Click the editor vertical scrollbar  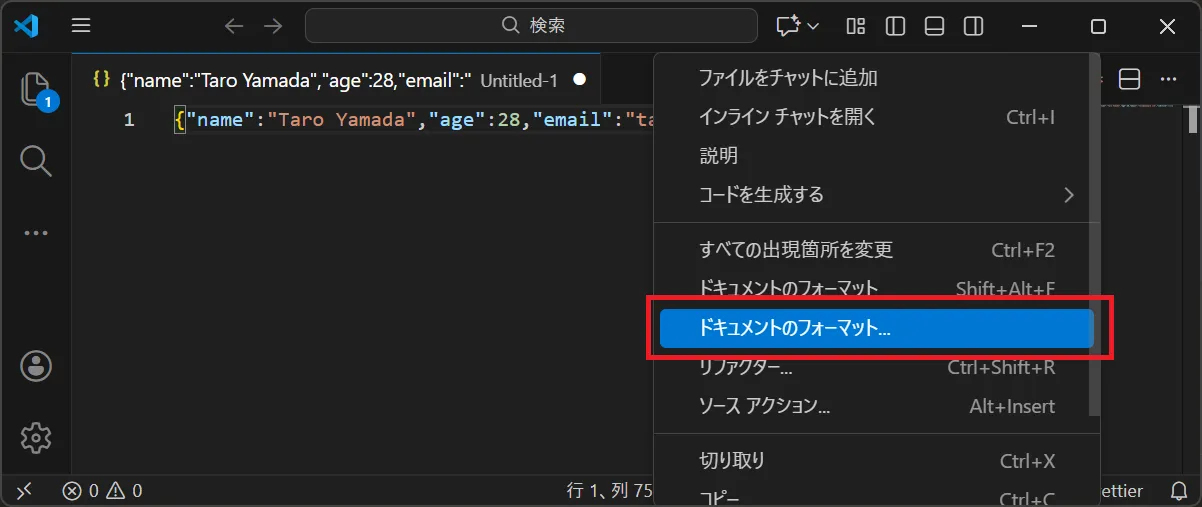[x=1194, y=119]
